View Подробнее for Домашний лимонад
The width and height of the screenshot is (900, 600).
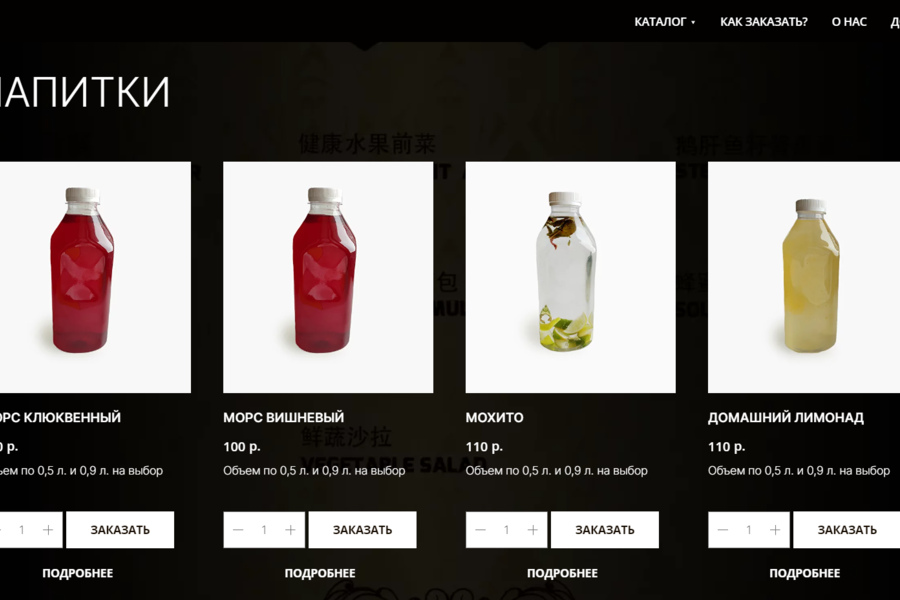tap(805, 573)
